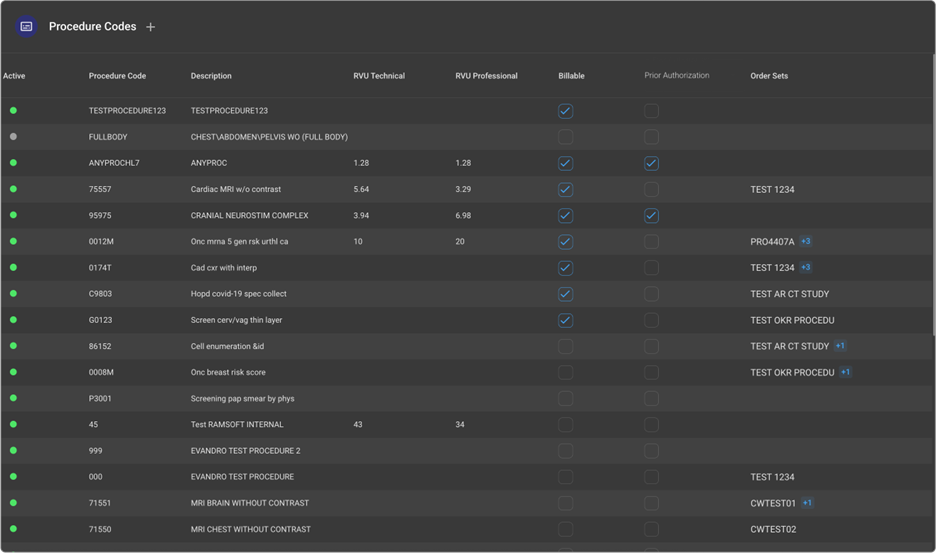This screenshot has height=553, width=936.
Task: Click the active status dot for 0012M
Action: tap(13, 241)
